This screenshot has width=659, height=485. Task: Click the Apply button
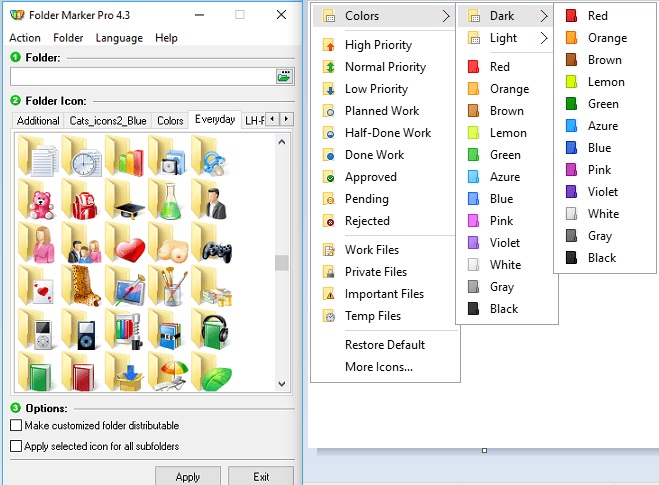188,477
